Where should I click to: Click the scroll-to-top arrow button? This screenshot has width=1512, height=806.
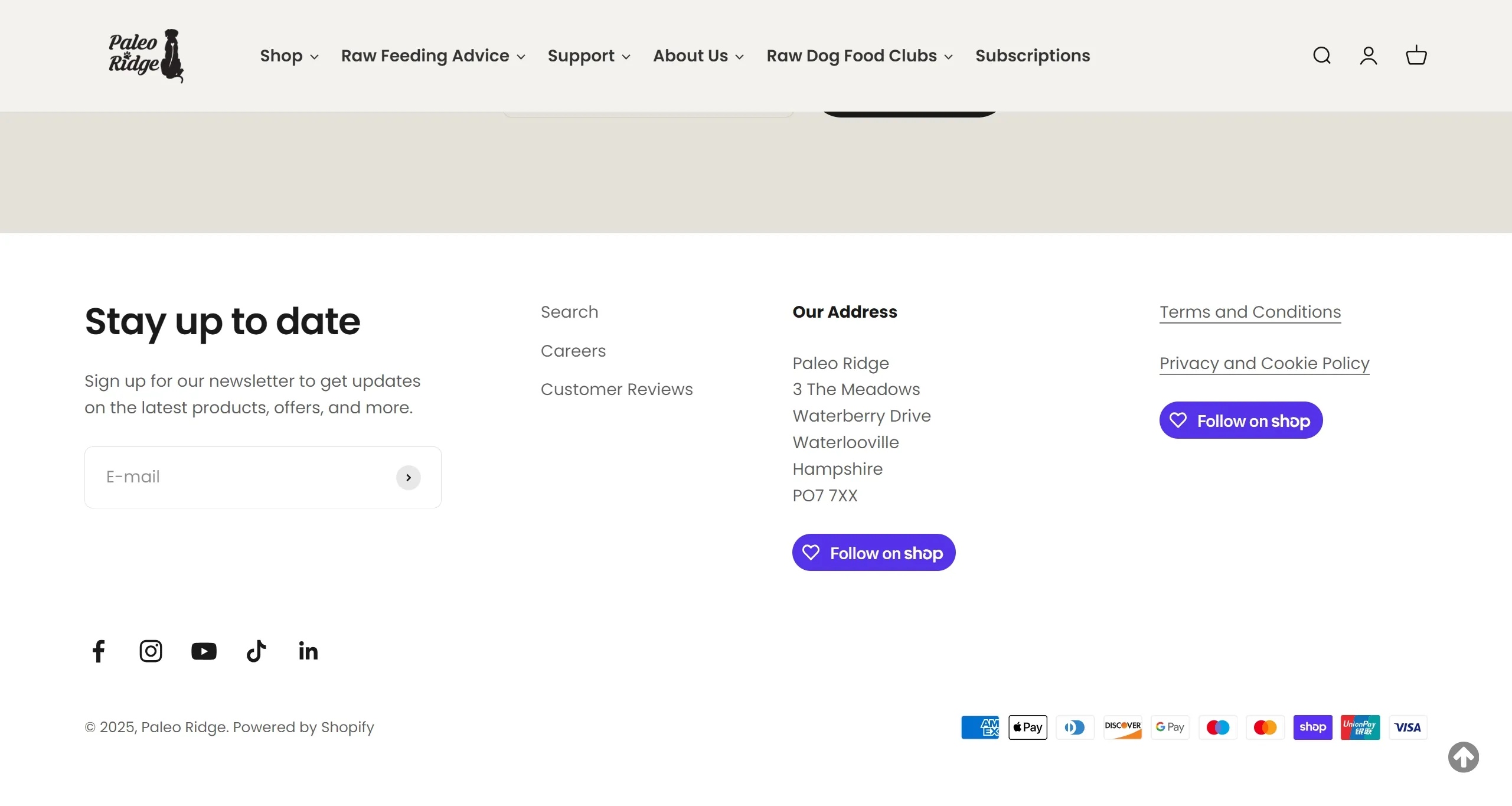[1463, 757]
